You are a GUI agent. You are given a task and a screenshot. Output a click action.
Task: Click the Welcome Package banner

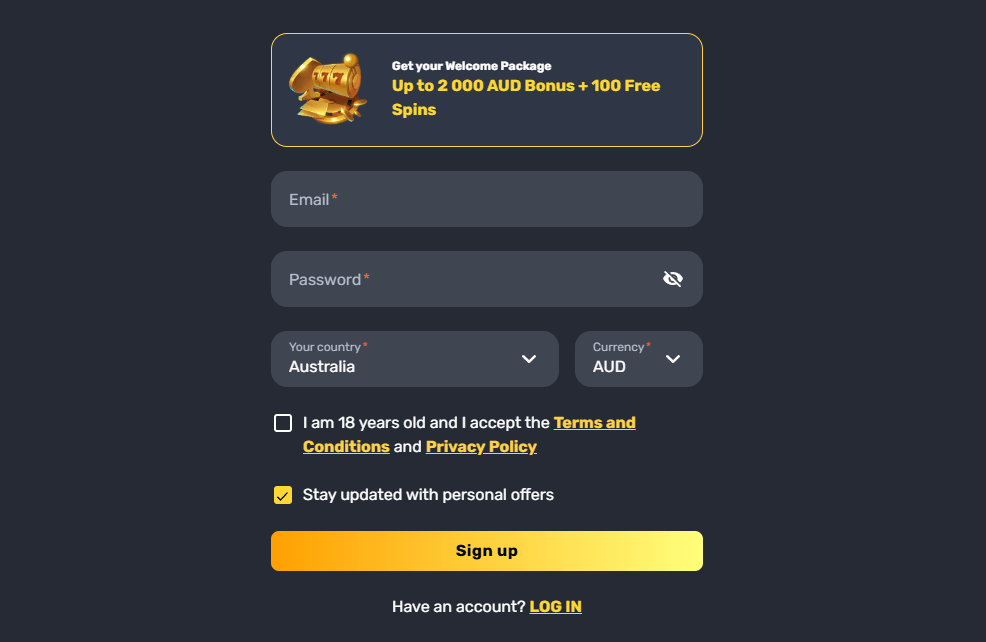(487, 90)
